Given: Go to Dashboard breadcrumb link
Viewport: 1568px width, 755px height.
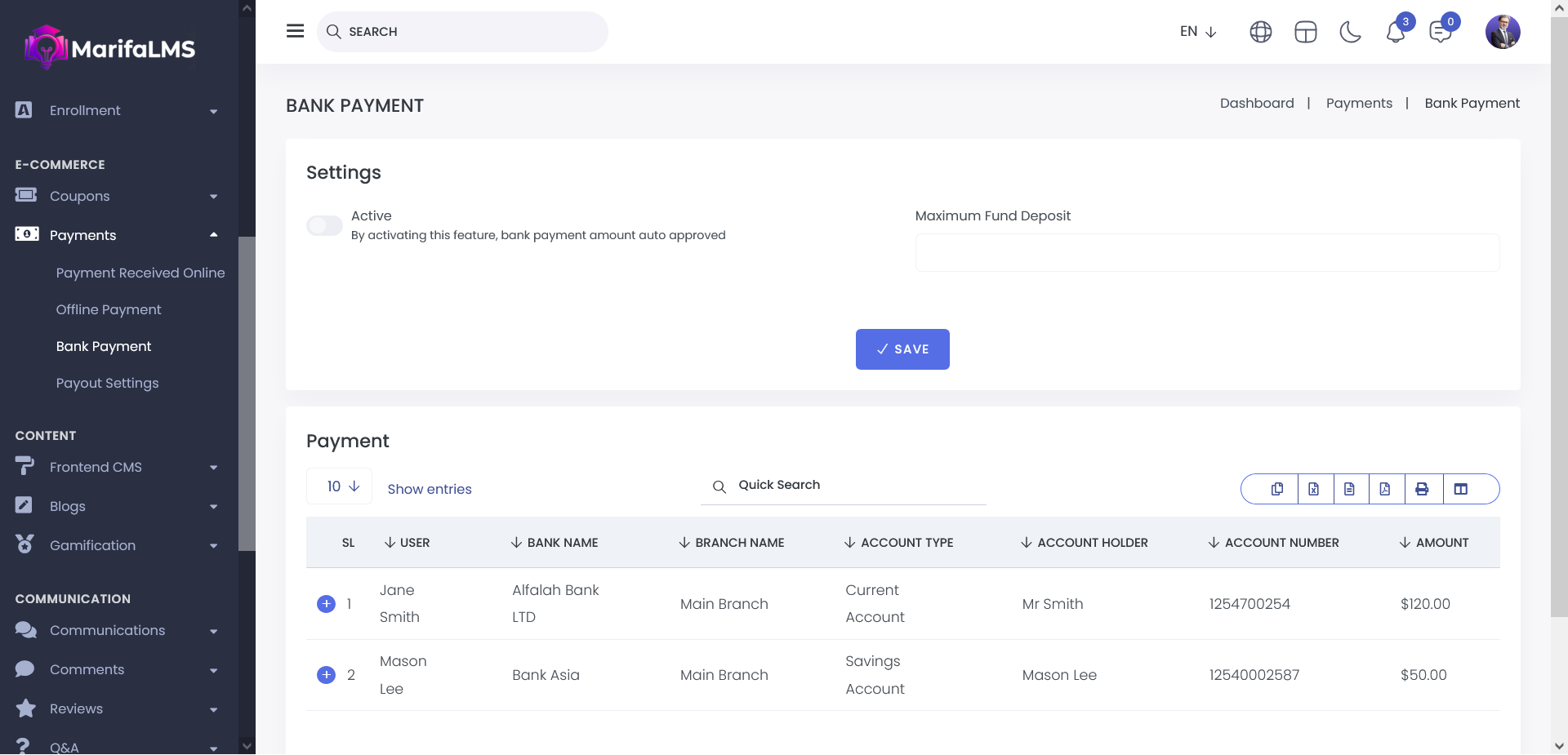Looking at the screenshot, I should [1257, 103].
